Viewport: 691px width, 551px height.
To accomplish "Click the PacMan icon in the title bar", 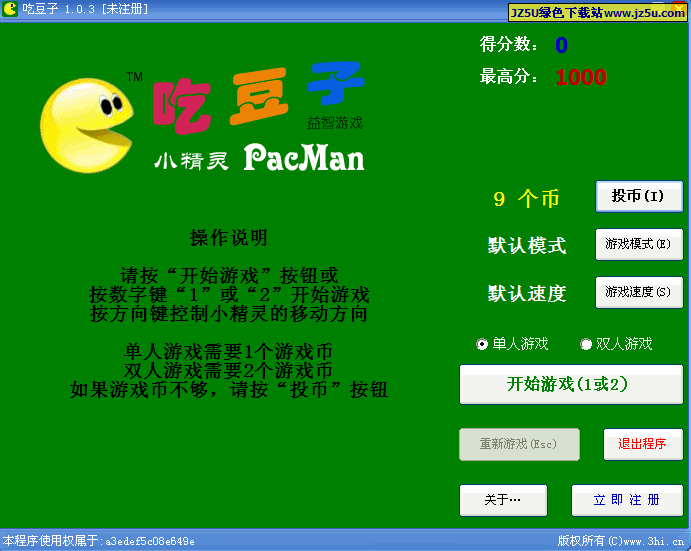I will coord(10,9).
